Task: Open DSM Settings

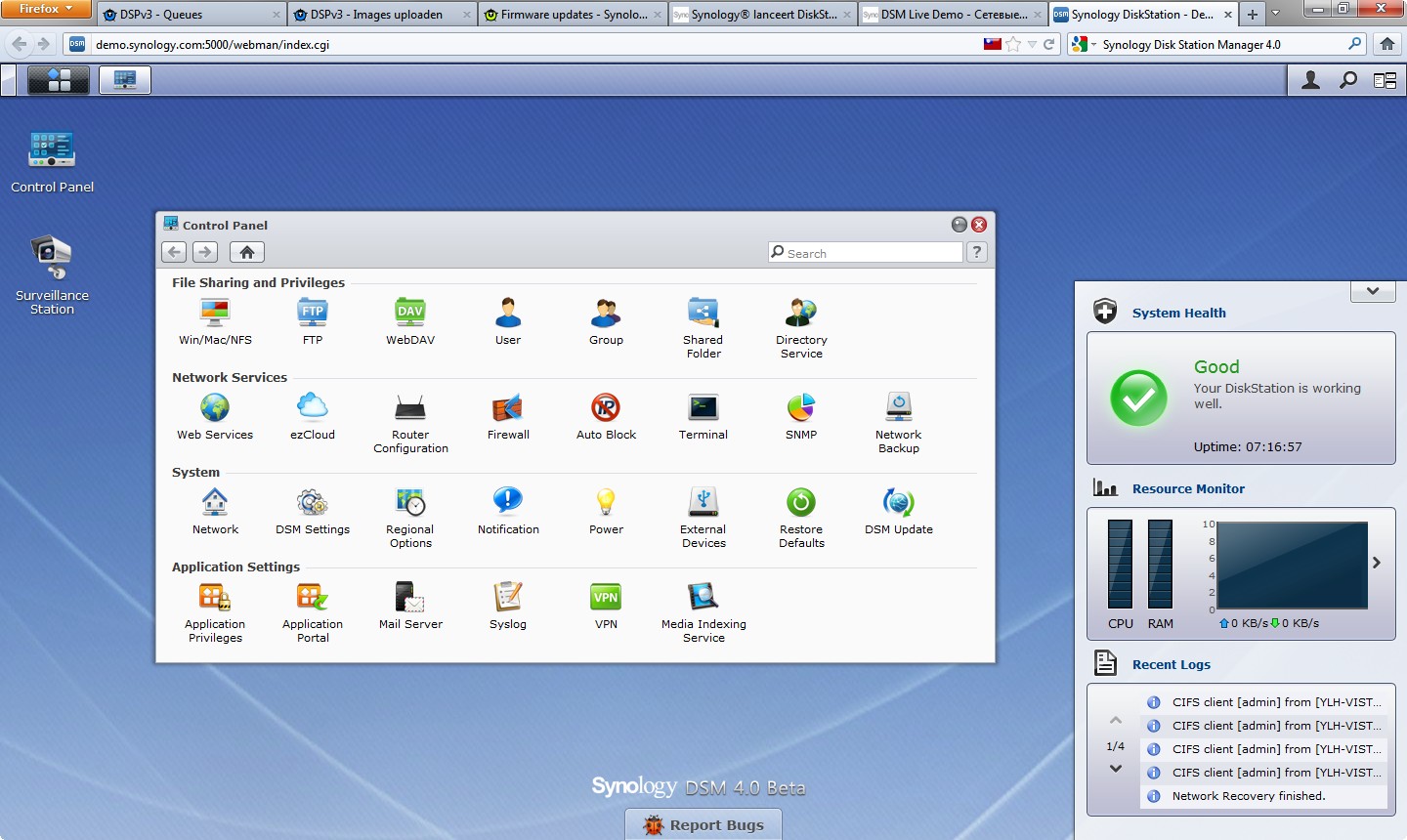Action: coord(313,511)
